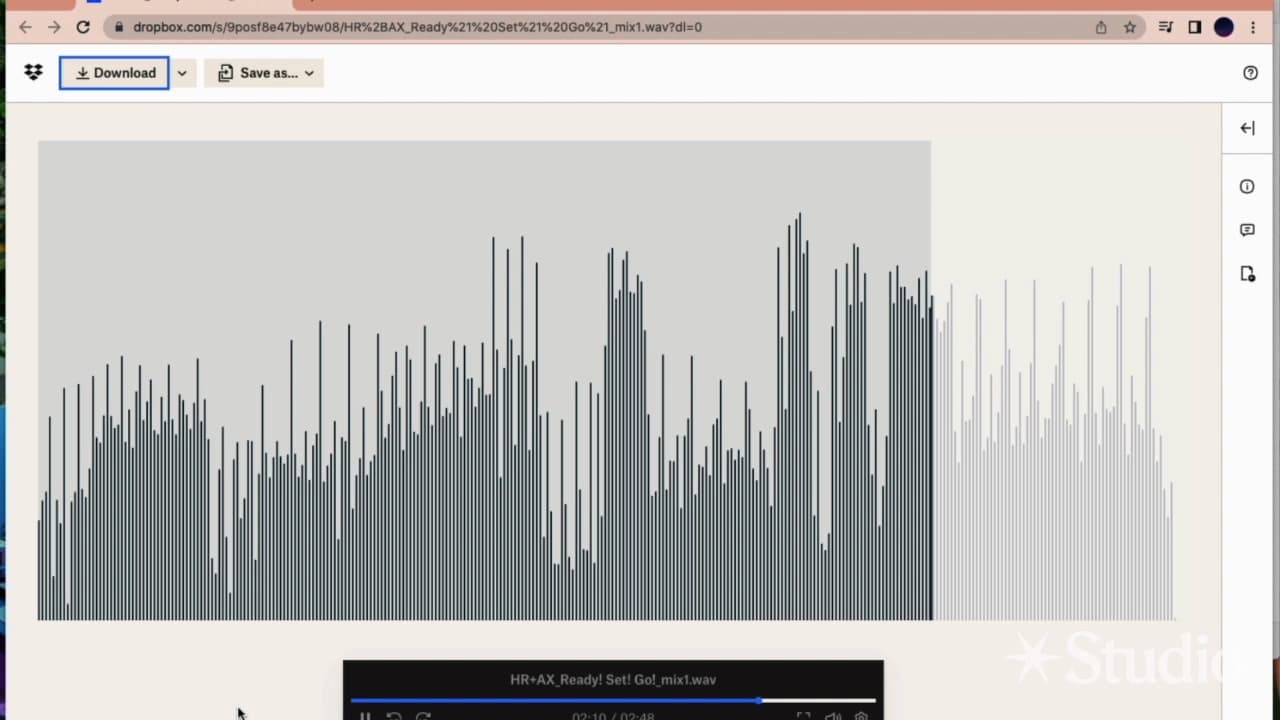This screenshot has height=720, width=1280.
Task: Expand the right sidebar with arrow icon
Action: [x=1247, y=128]
